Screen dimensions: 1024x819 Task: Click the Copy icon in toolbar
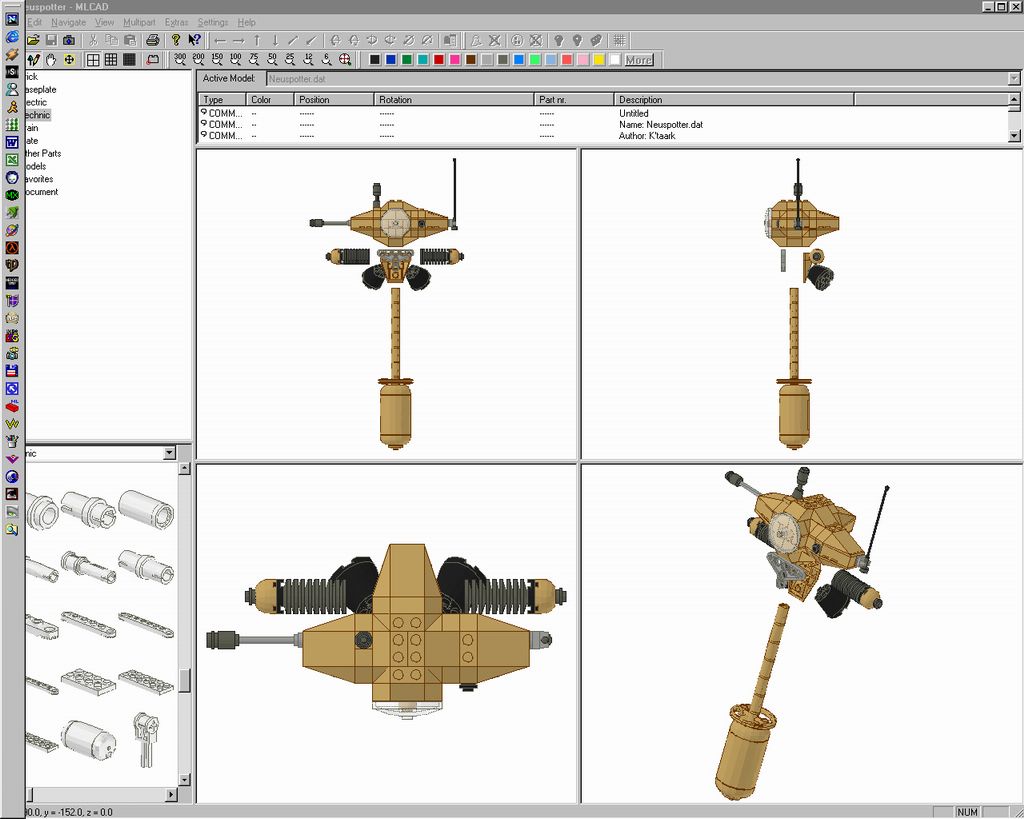coord(112,40)
